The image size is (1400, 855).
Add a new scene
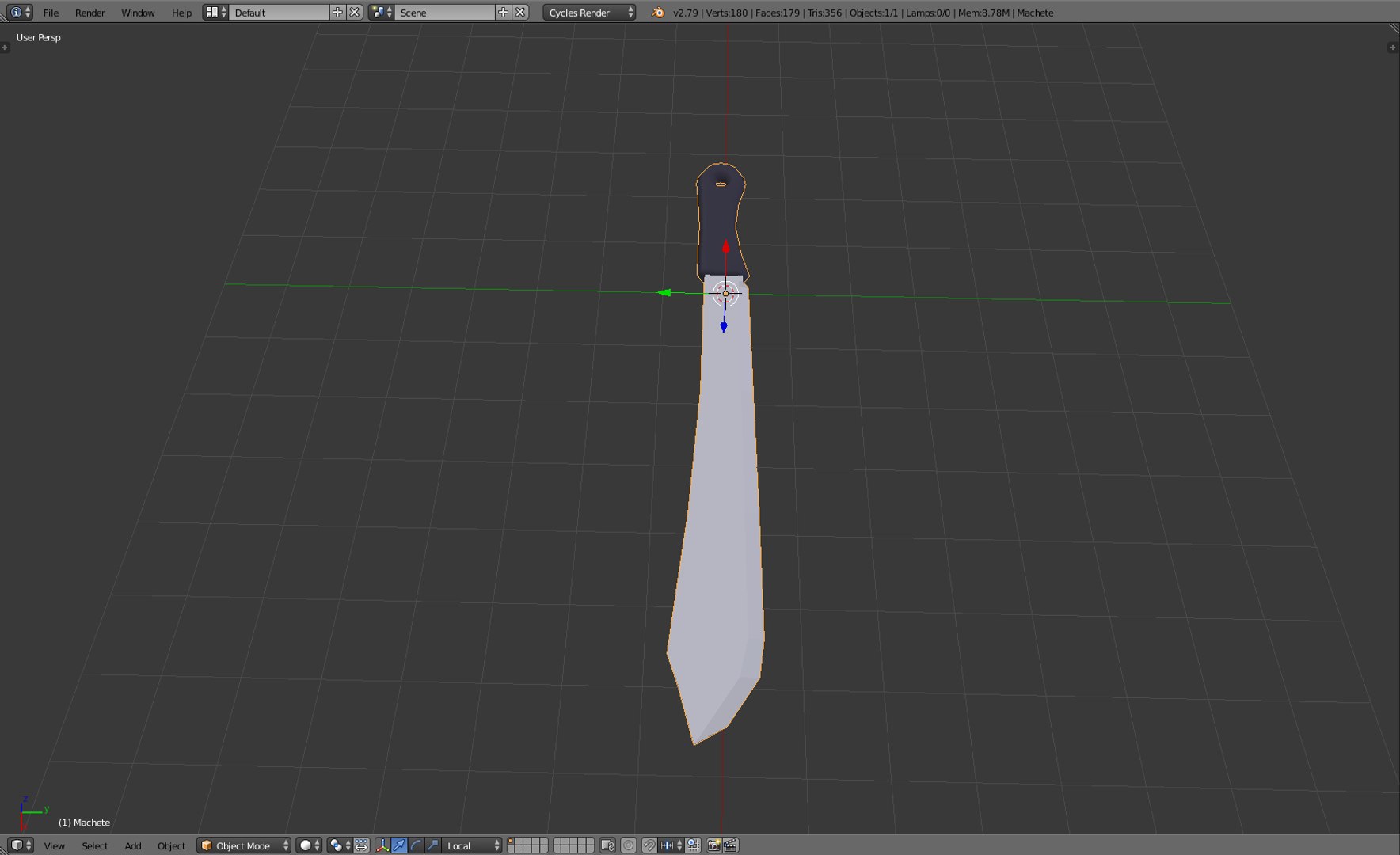coord(504,13)
